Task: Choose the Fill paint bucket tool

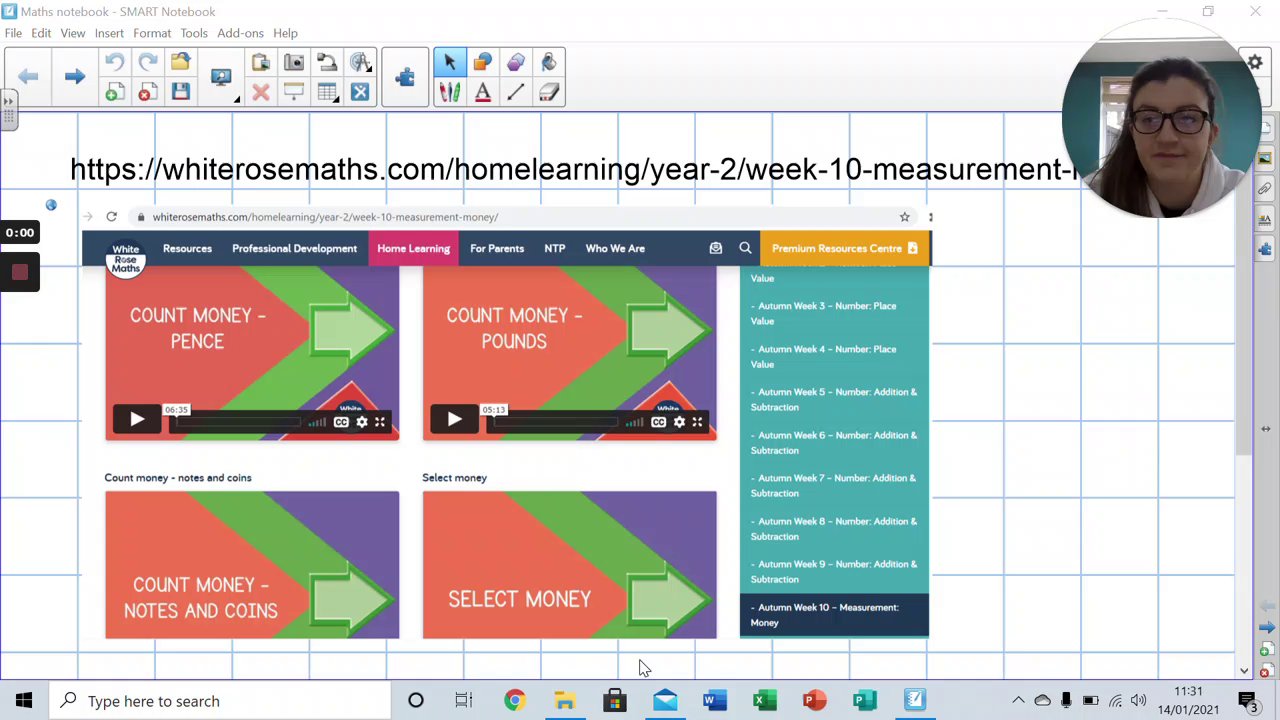Action: (x=549, y=63)
